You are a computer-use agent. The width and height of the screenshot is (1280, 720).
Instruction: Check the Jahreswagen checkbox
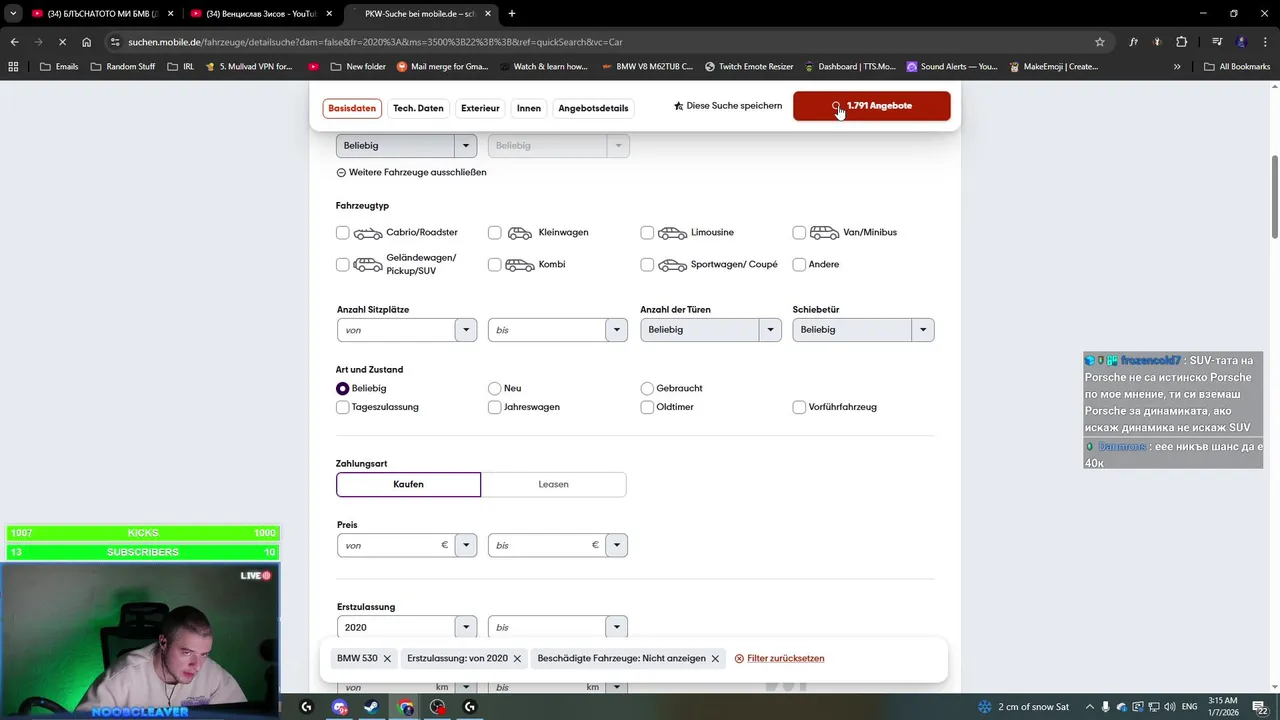point(495,407)
